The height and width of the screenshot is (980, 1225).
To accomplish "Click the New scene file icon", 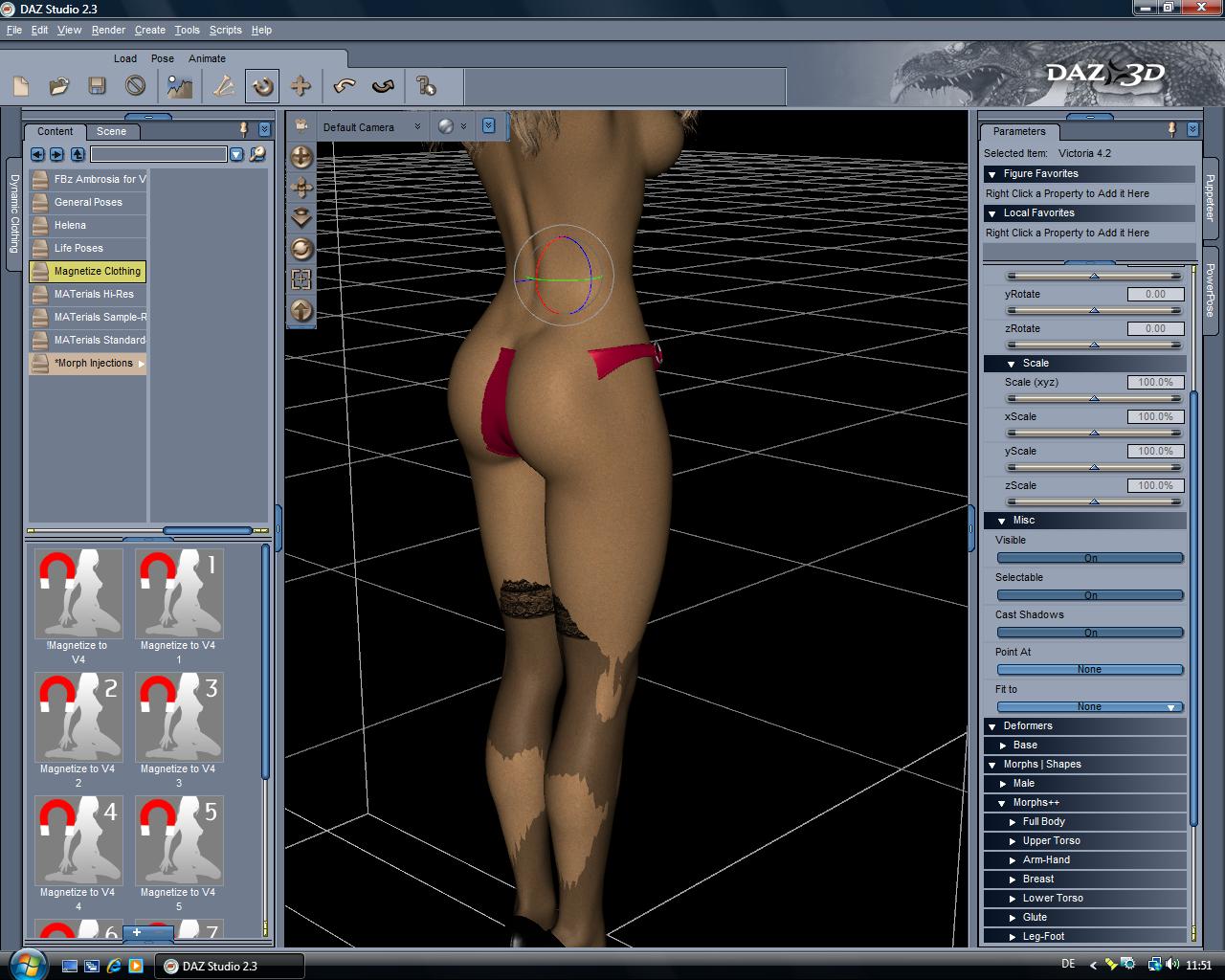I will [x=21, y=87].
